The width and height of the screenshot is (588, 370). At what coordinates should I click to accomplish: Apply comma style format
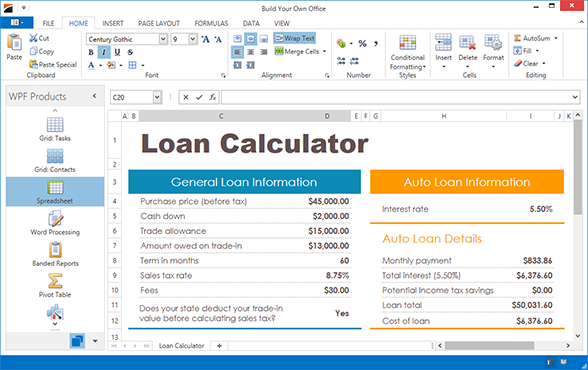(376, 43)
